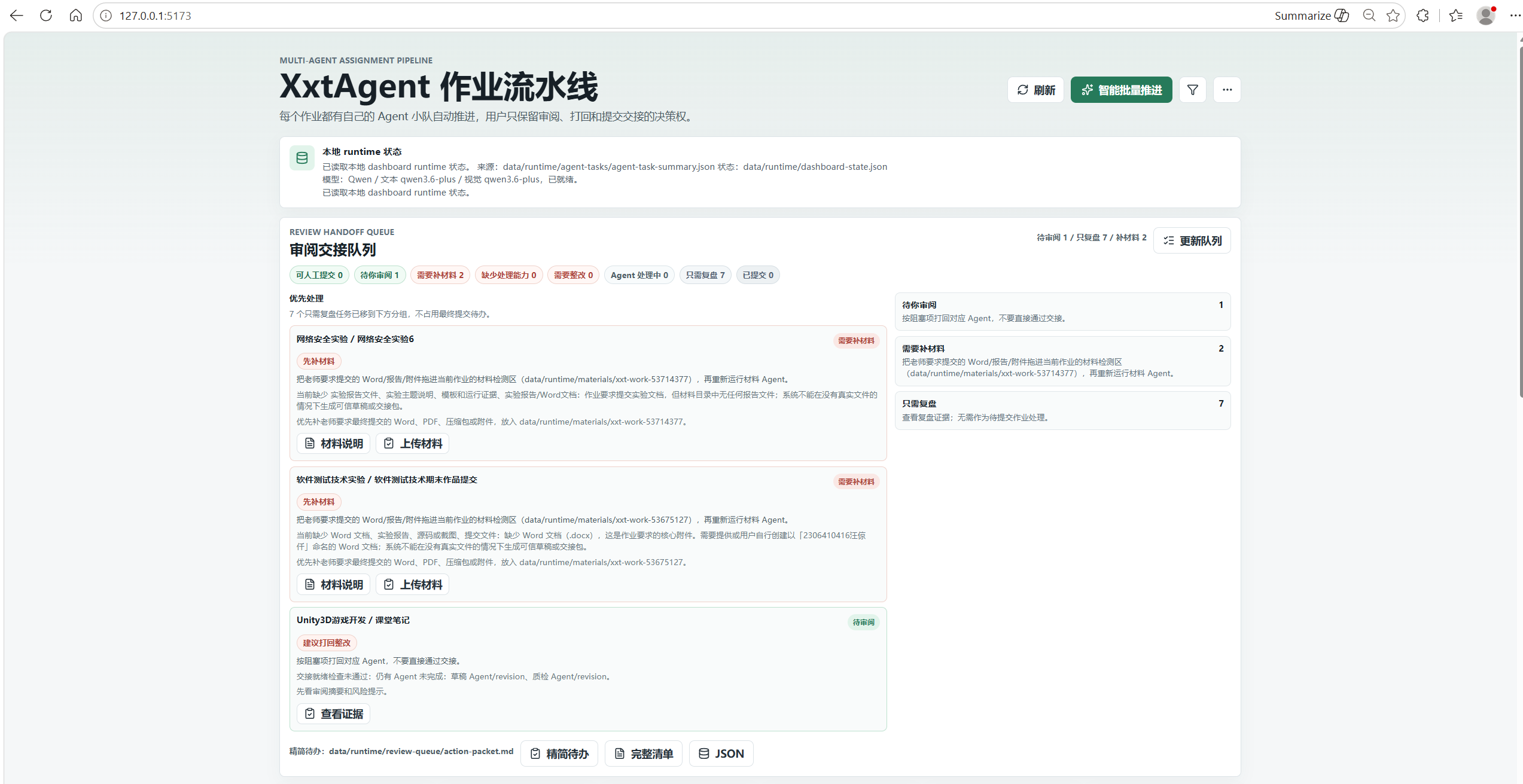Click the page vertical scrollbar thumb
The width and height of the screenshot is (1523, 784).
[x=1520, y=221]
